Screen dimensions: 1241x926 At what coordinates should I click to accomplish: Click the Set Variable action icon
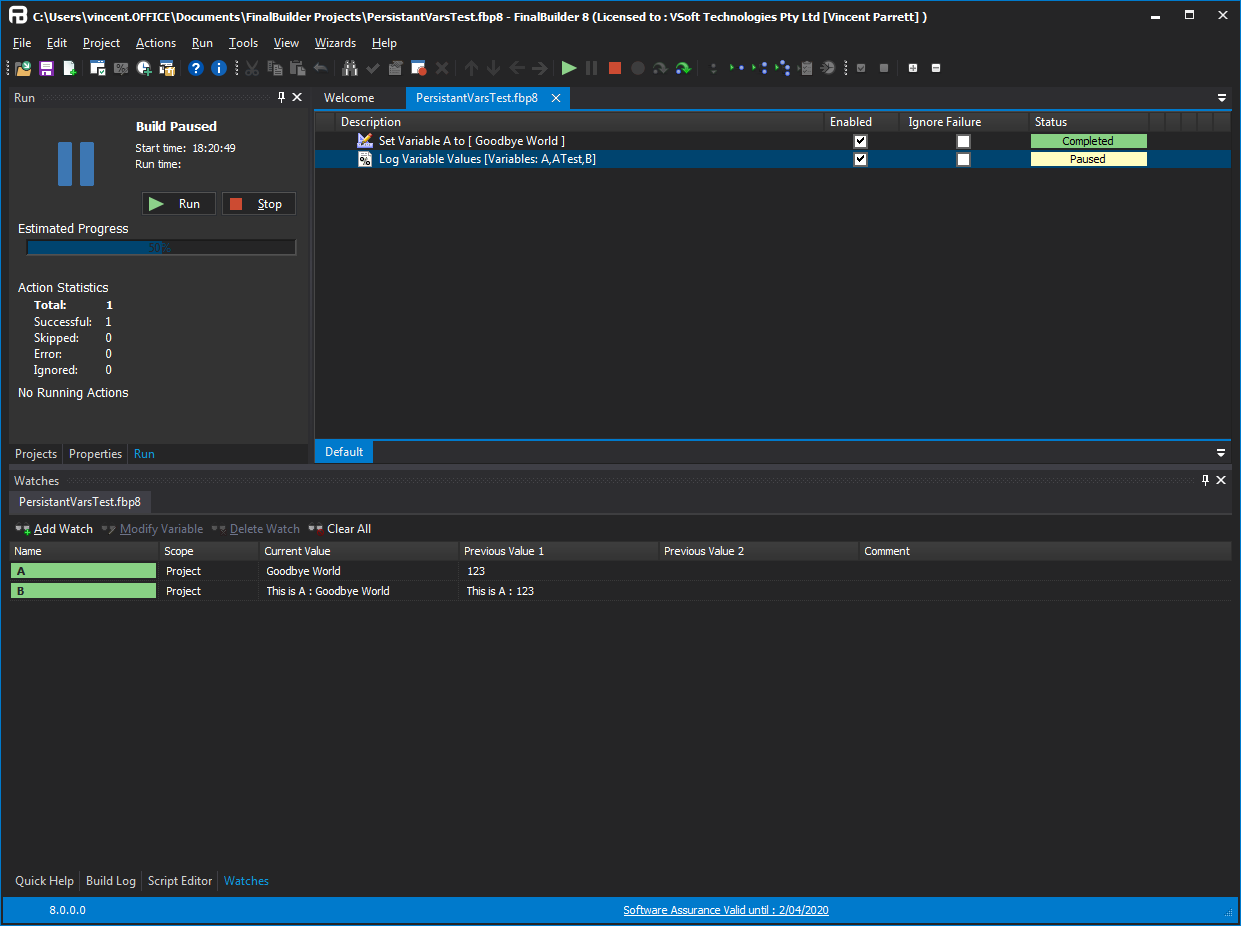[364, 141]
